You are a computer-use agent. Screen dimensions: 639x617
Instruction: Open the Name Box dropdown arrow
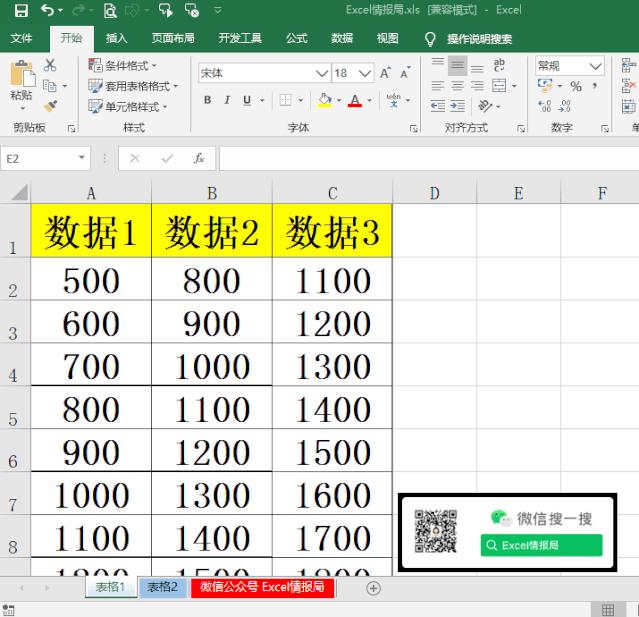click(x=82, y=158)
